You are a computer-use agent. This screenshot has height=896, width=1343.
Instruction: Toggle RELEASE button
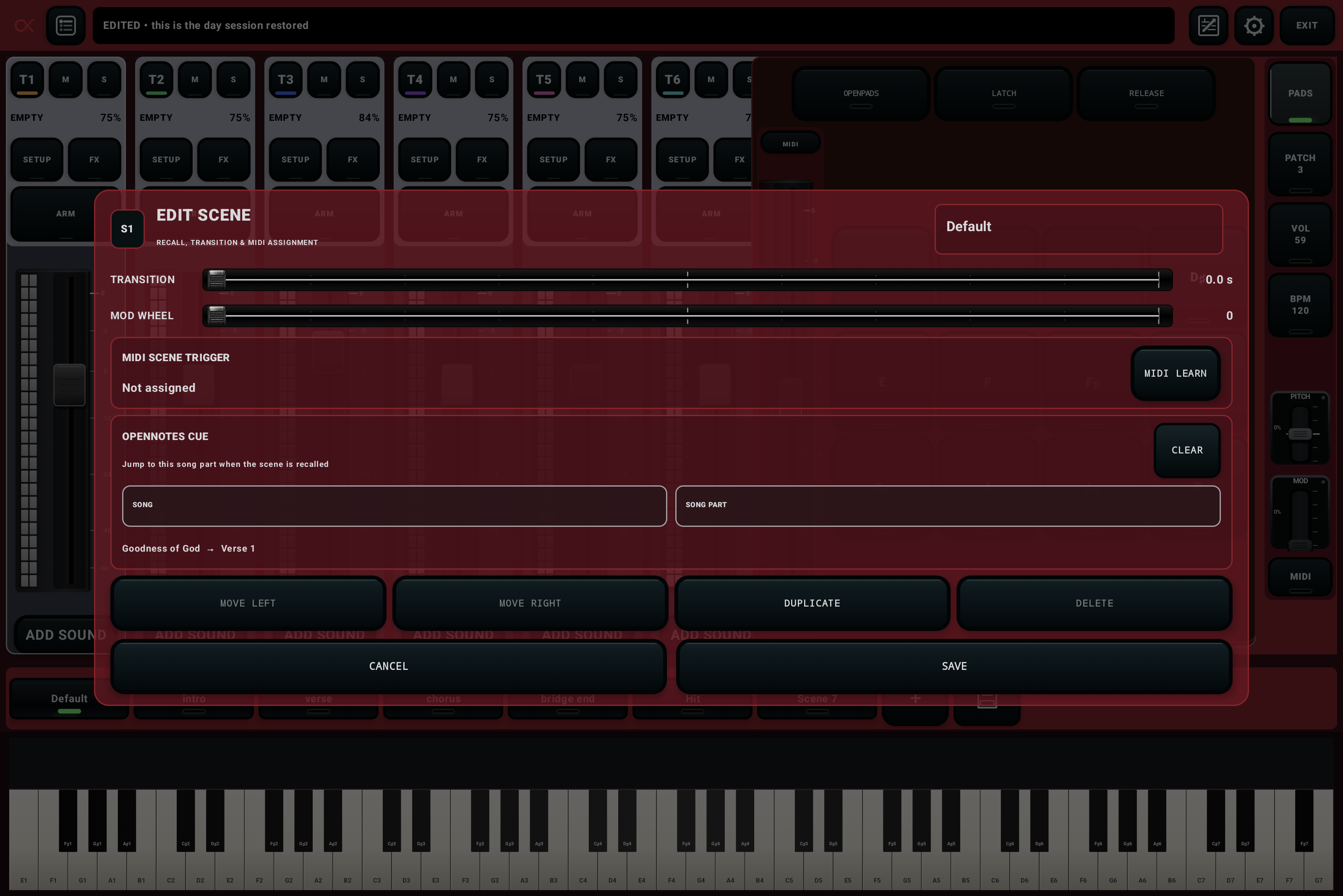1146,93
